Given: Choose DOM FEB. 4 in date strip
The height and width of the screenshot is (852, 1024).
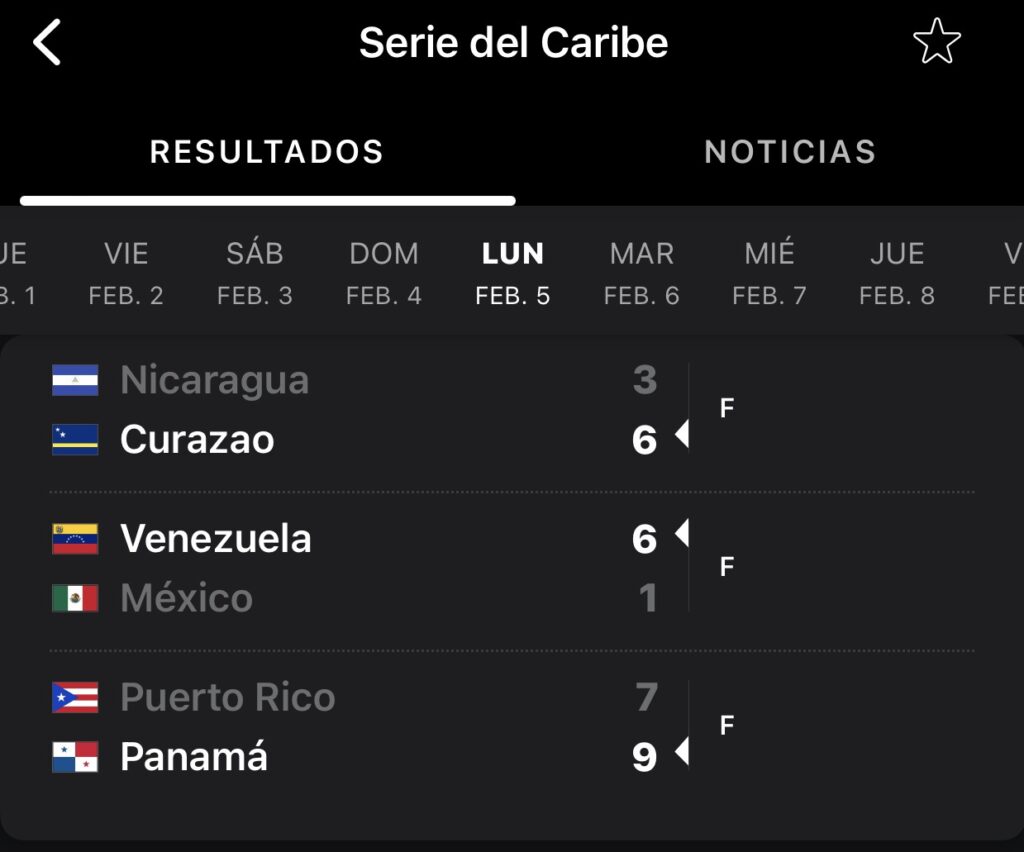Looking at the screenshot, I should click(384, 274).
